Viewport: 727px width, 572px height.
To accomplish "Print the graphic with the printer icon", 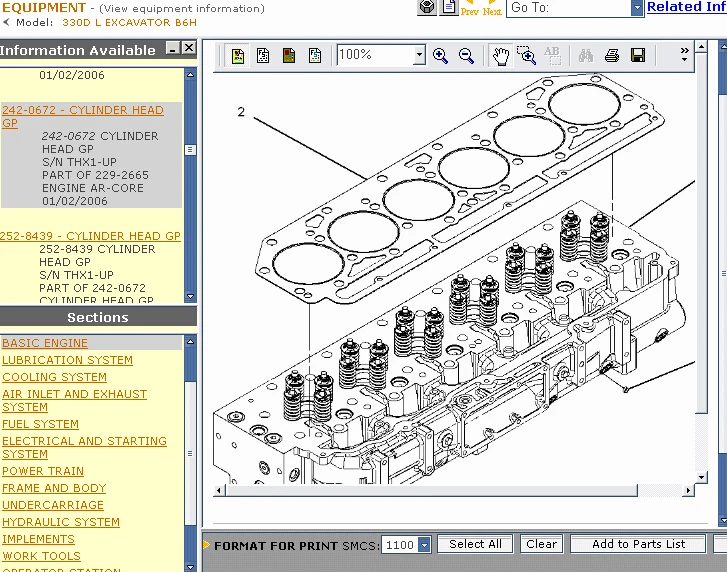I will (x=612, y=56).
